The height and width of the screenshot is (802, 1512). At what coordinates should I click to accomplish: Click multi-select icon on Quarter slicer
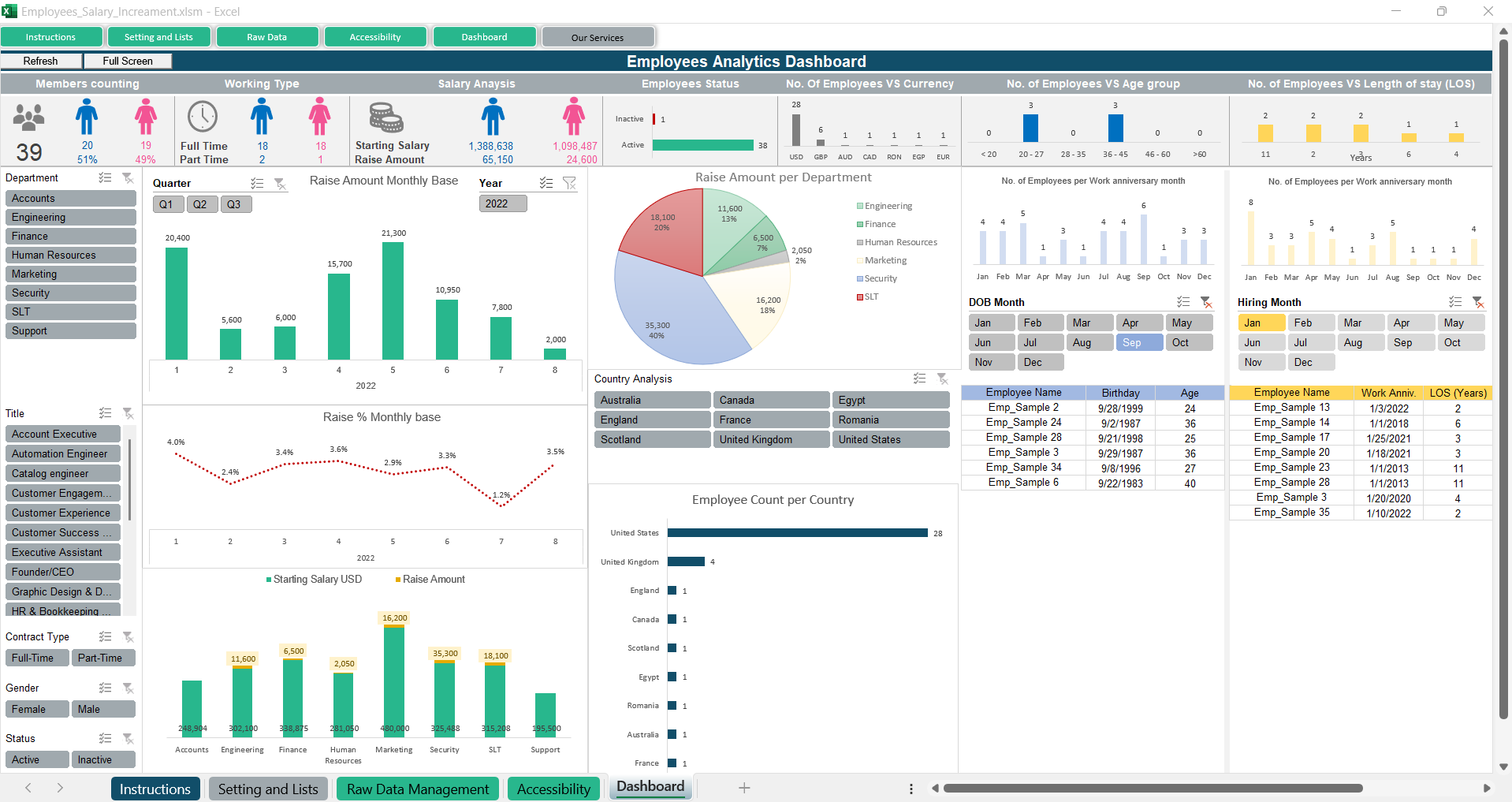[257, 183]
